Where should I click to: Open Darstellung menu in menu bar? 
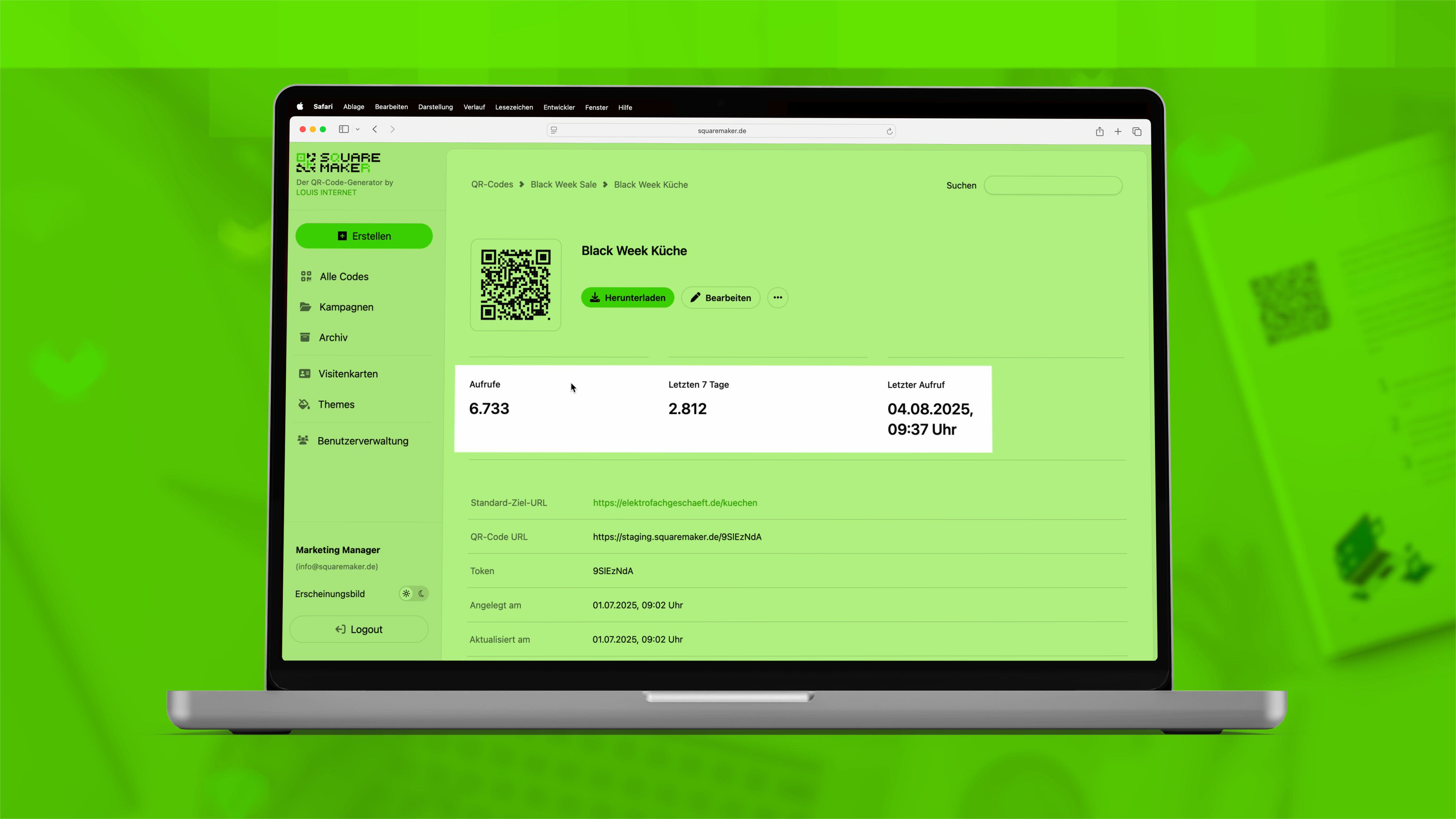pos(435,107)
